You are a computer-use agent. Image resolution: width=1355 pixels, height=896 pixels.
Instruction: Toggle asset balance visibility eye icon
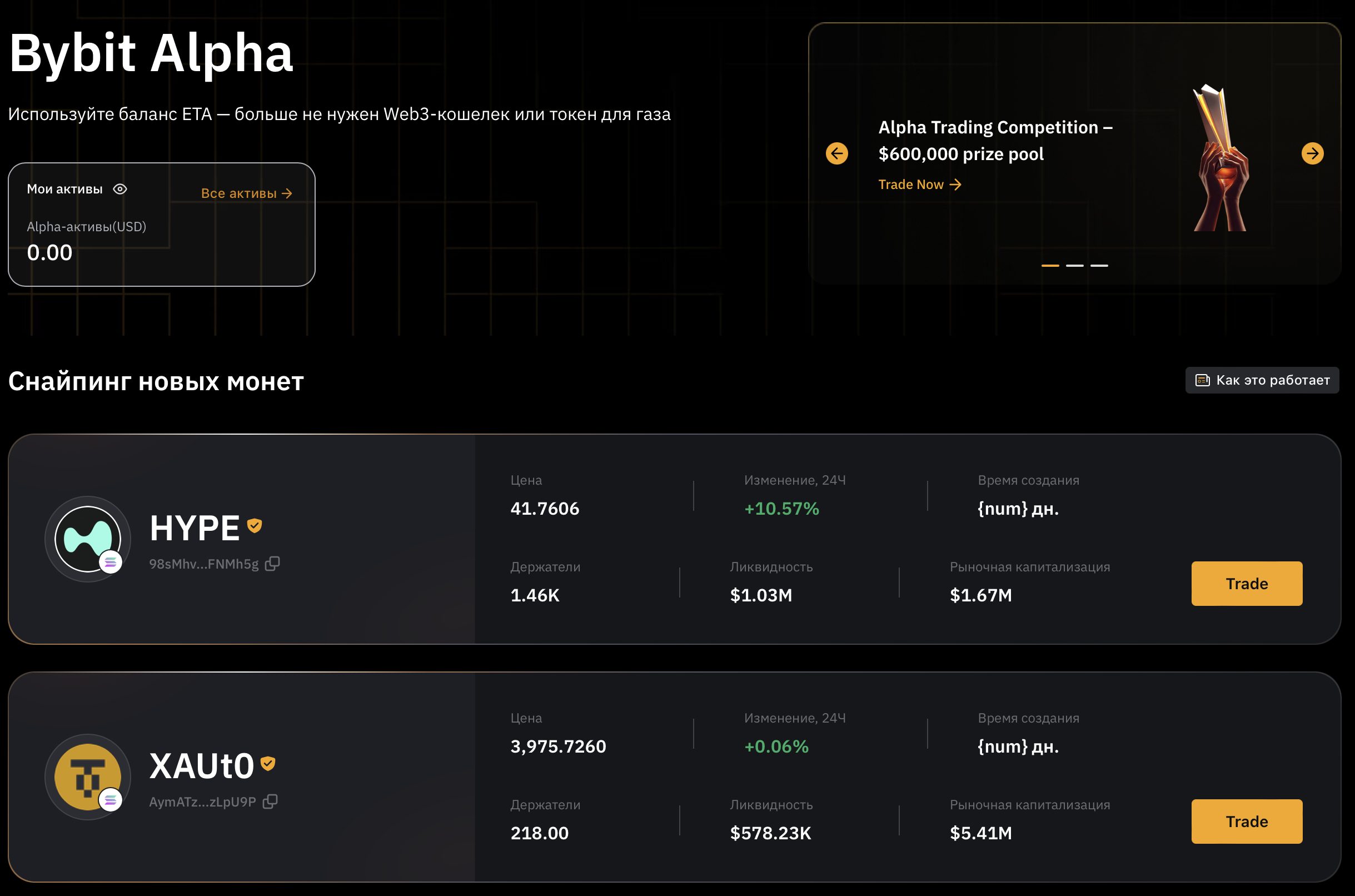tap(120, 189)
